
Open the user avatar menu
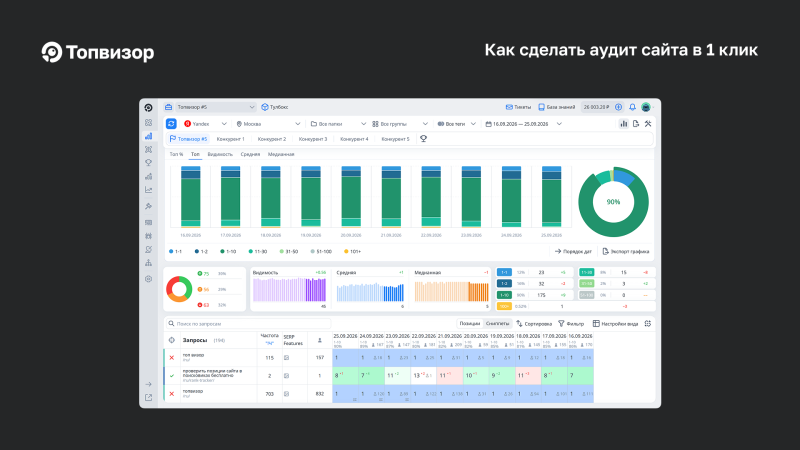click(646, 107)
